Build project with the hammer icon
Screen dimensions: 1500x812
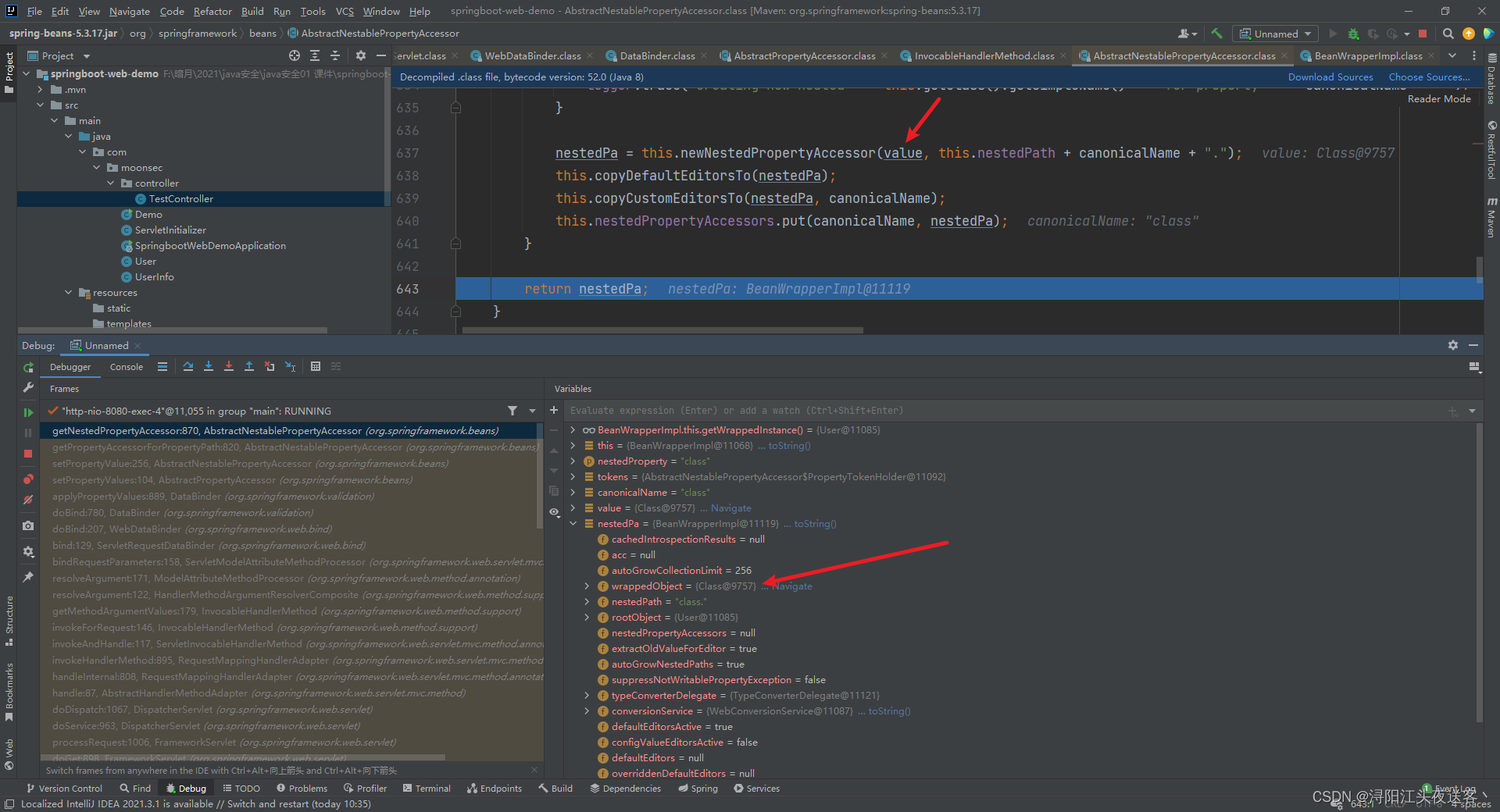(1216, 34)
